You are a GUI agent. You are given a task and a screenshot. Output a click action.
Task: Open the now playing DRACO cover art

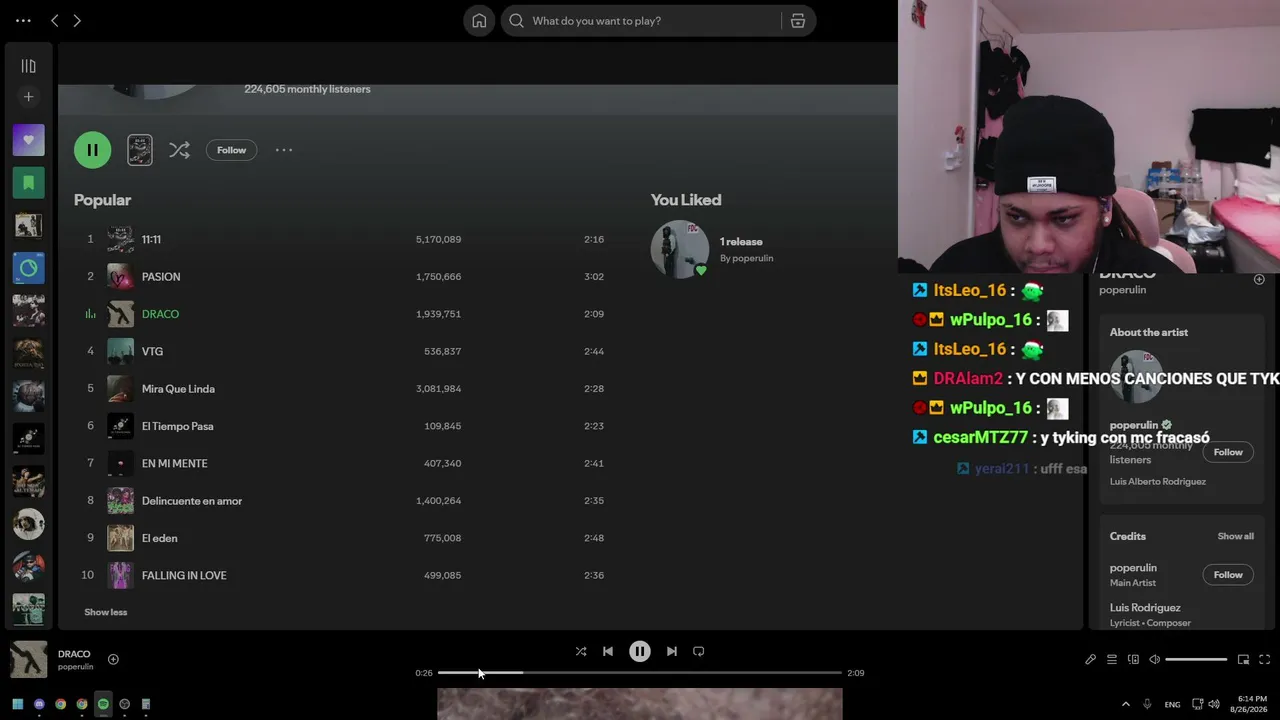click(x=28, y=660)
